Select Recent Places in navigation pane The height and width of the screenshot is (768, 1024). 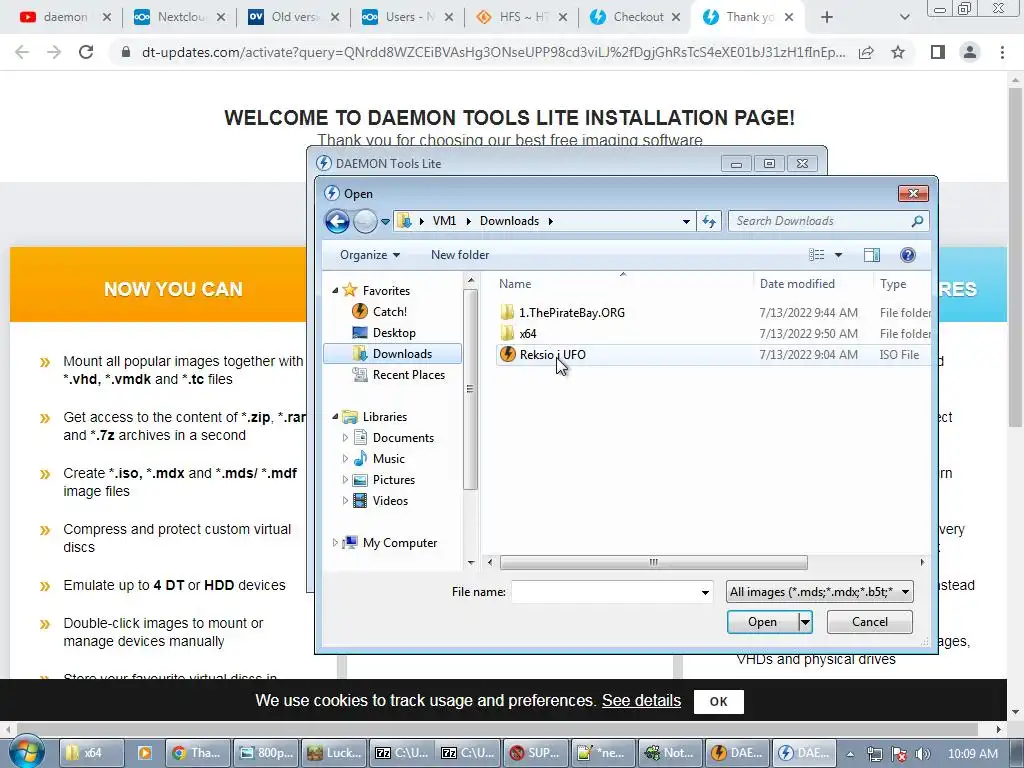409,374
